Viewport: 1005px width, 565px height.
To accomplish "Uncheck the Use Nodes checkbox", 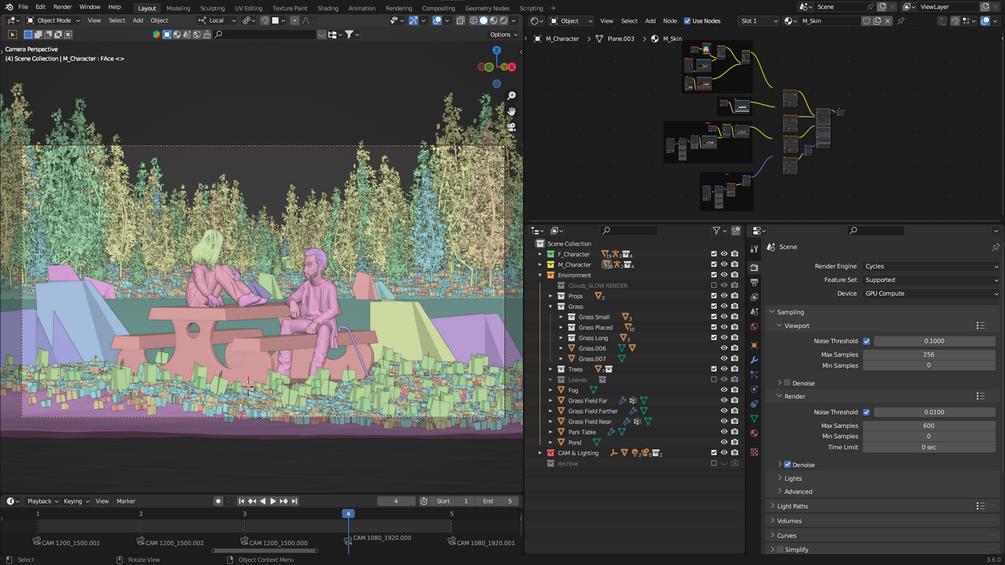I will coord(687,21).
